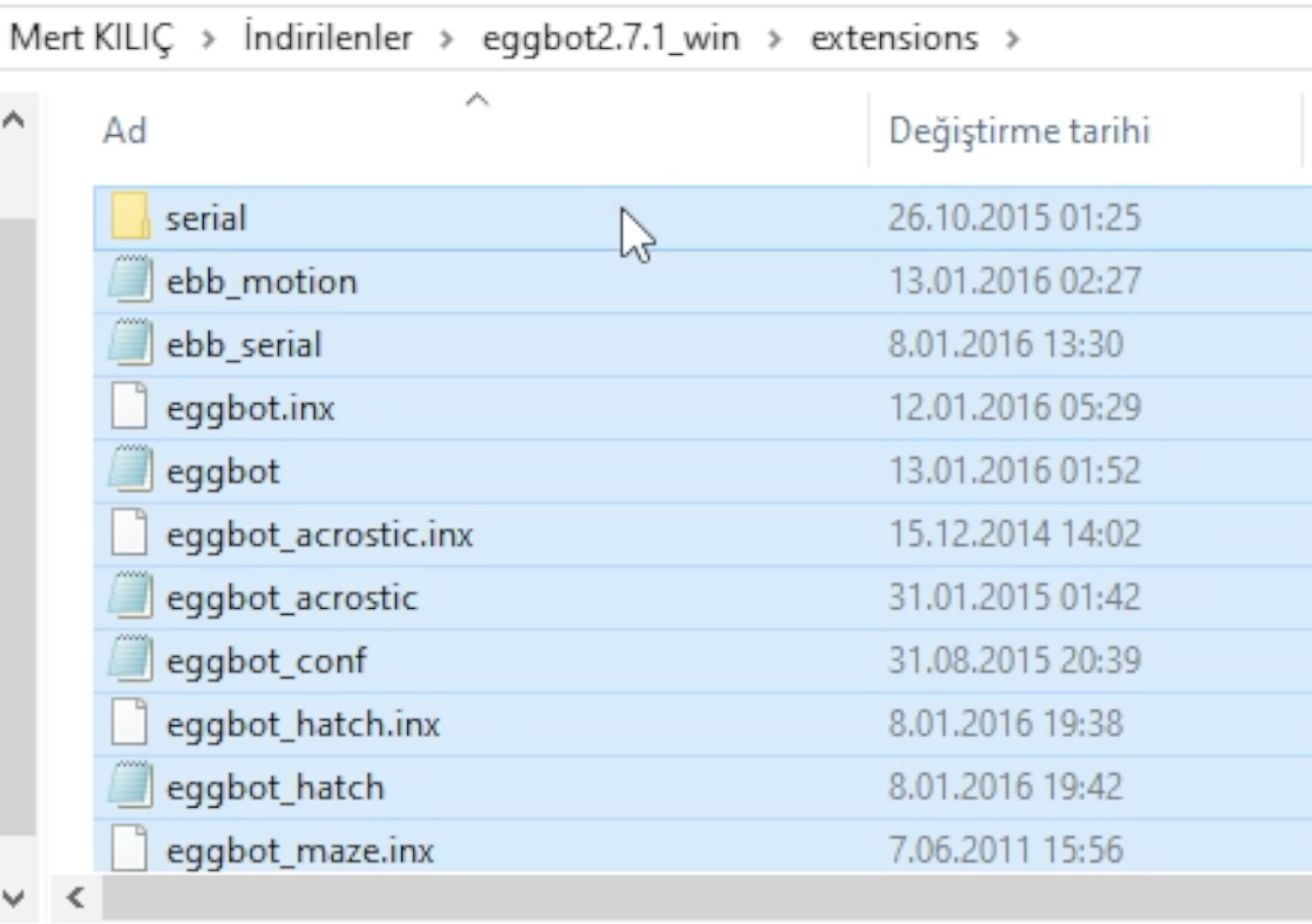The height and width of the screenshot is (924, 1312).
Task: Open chevron after eggbot2.7.1_win breadcrumb
Action: (x=774, y=39)
